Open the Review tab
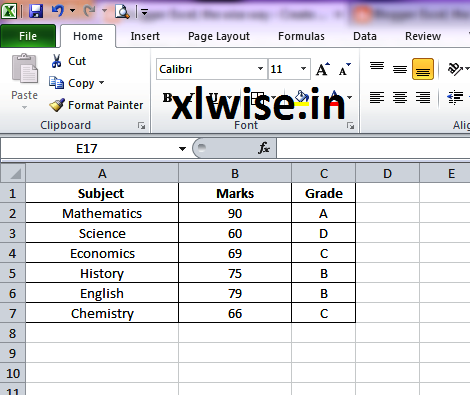 pos(423,36)
